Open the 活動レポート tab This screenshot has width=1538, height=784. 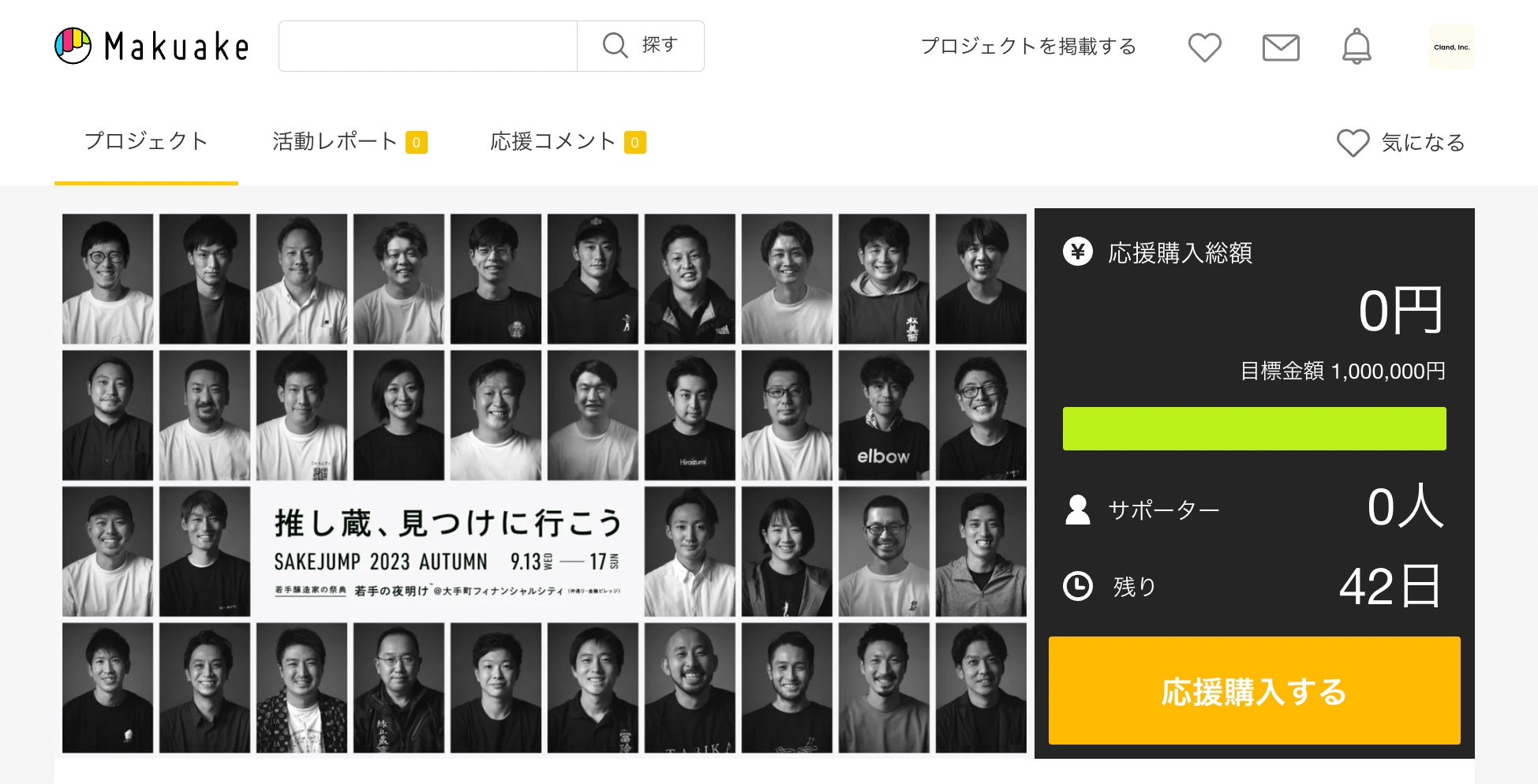tap(350, 141)
